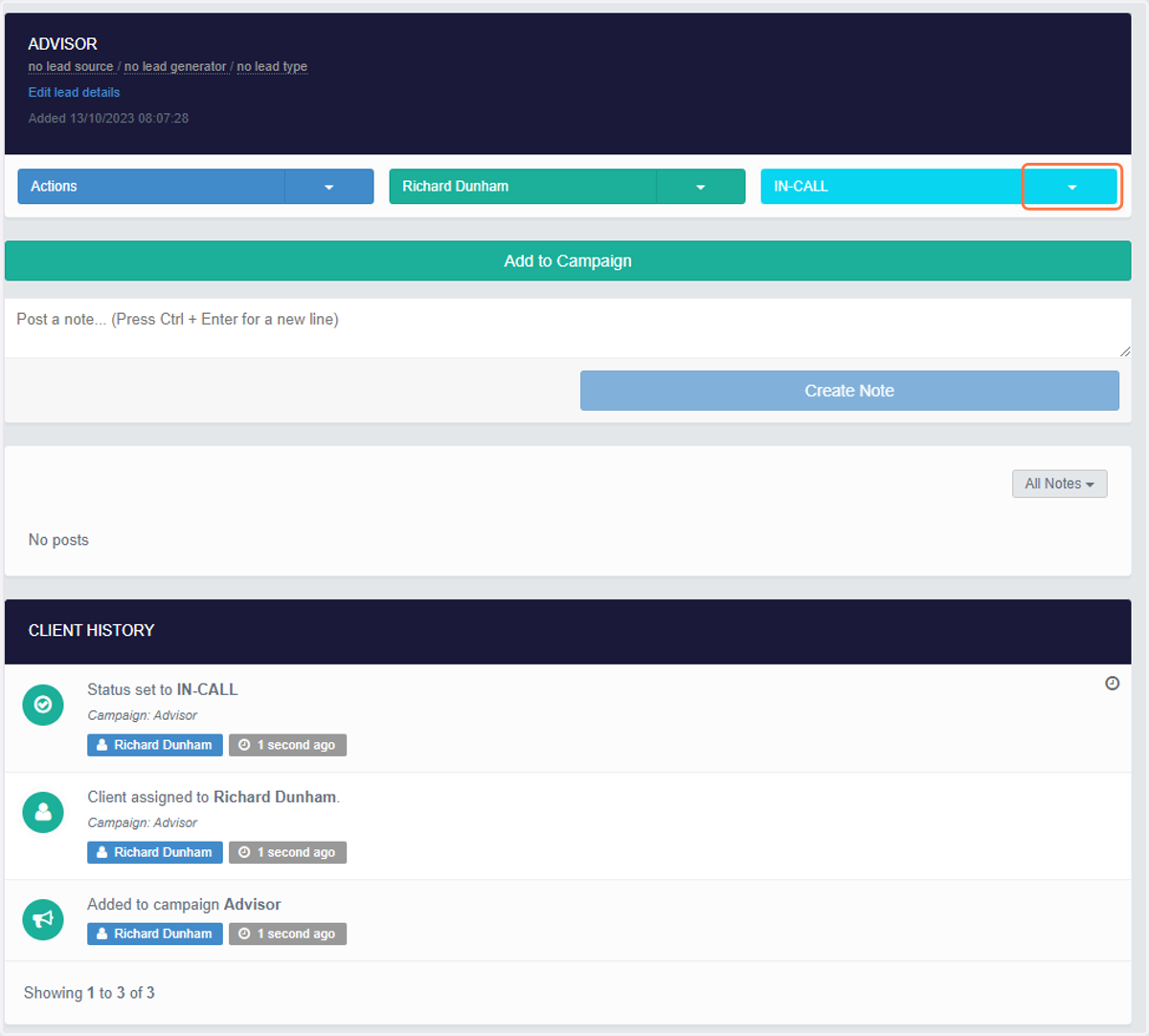Viewport: 1149px width, 1036px height.
Task: Click 'Client assigned to Richard Dunham' text
Action: click(x=214, y=797)
